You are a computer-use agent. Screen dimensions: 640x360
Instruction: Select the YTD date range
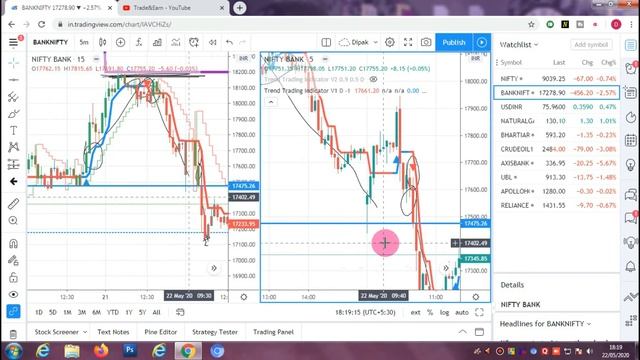click(113, 312)
